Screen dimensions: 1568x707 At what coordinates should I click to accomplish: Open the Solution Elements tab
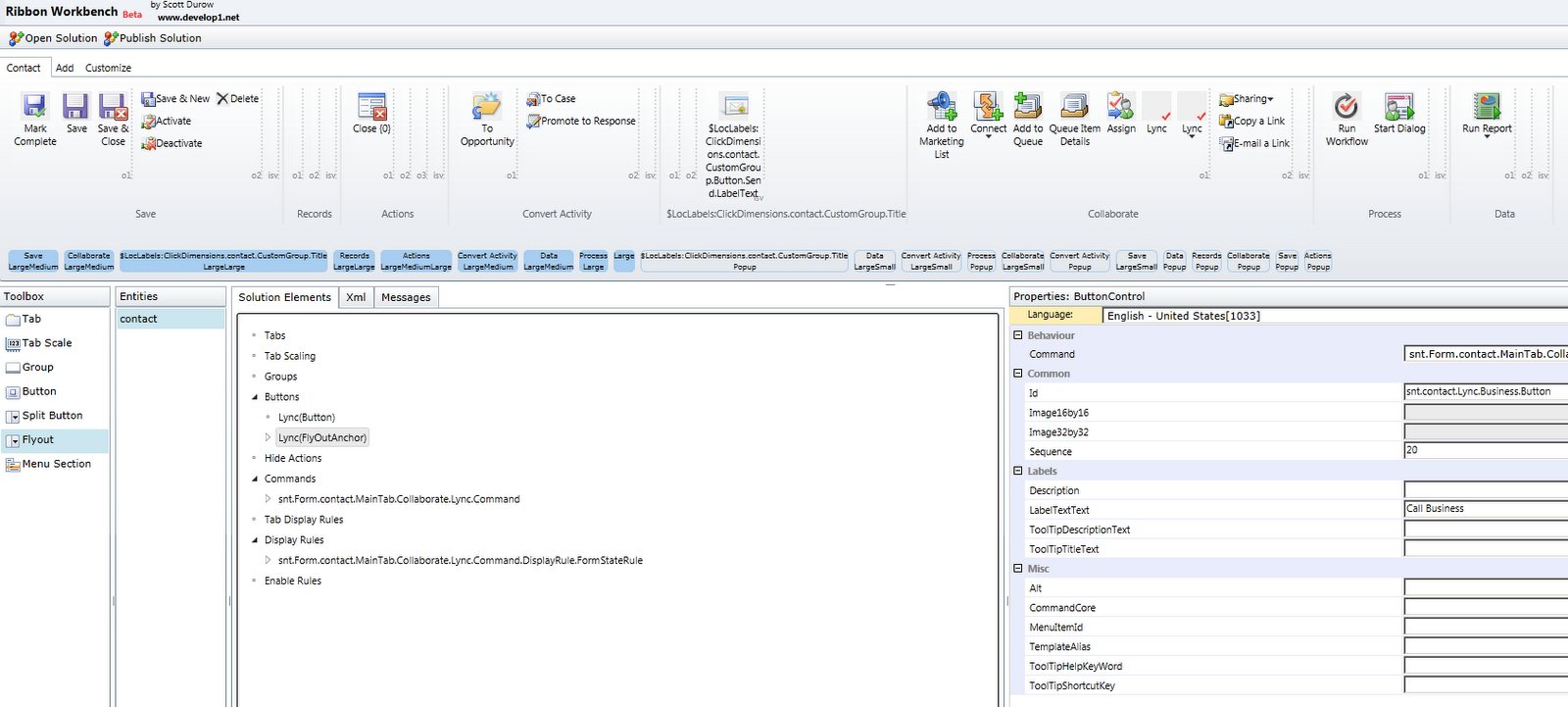point(285,297)
